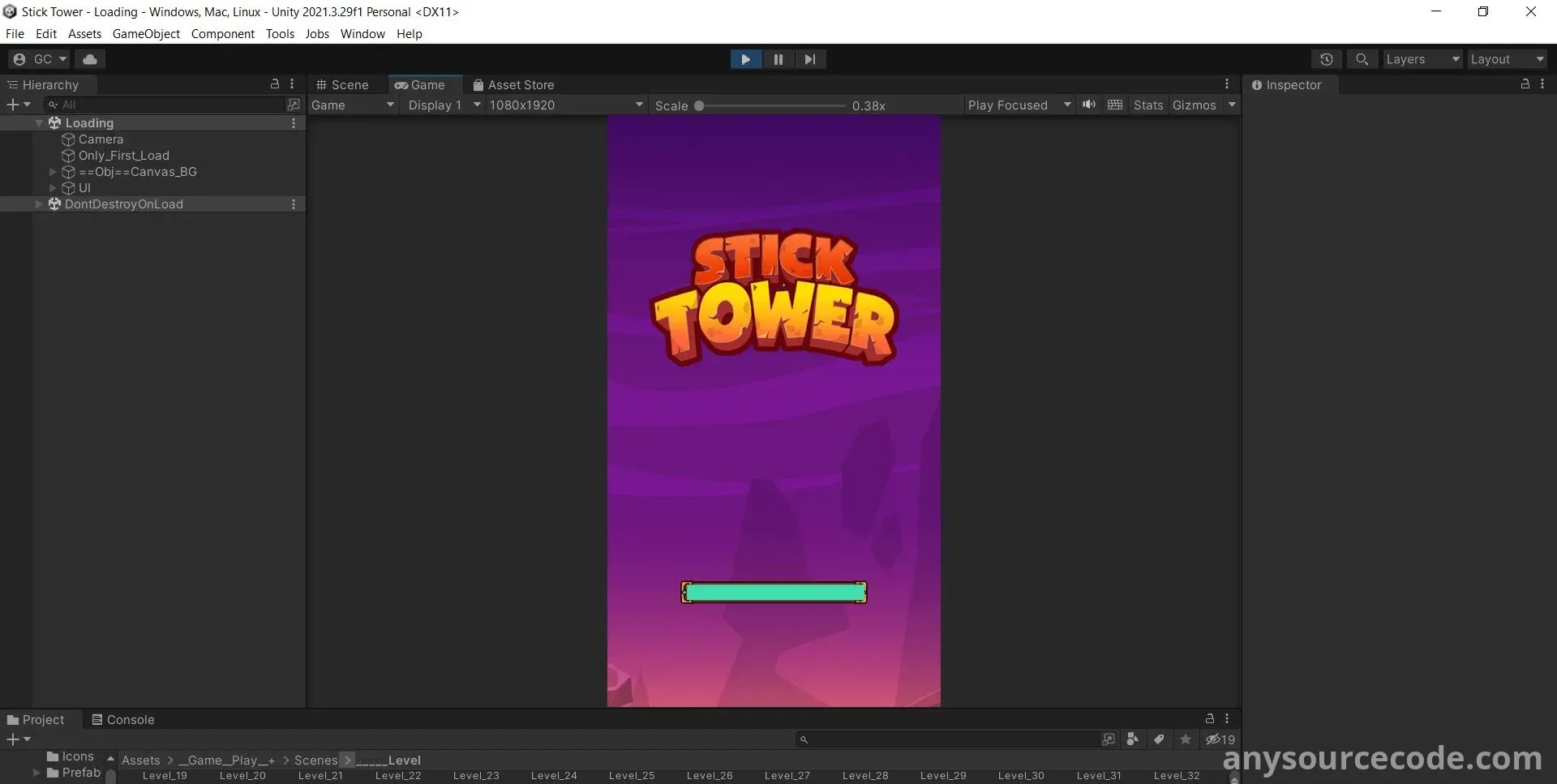Expand the DontDestroyOnLoad scene
The height and width of the screenshot is (784, 1557).
[38, 204]
